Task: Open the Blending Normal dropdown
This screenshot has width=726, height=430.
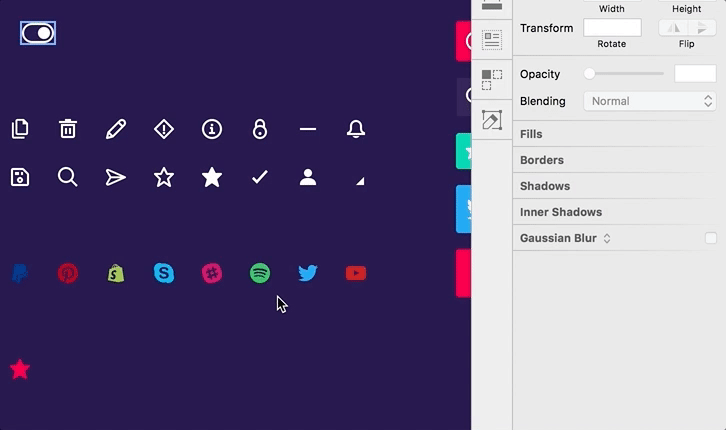Action: tap(650, 101)
